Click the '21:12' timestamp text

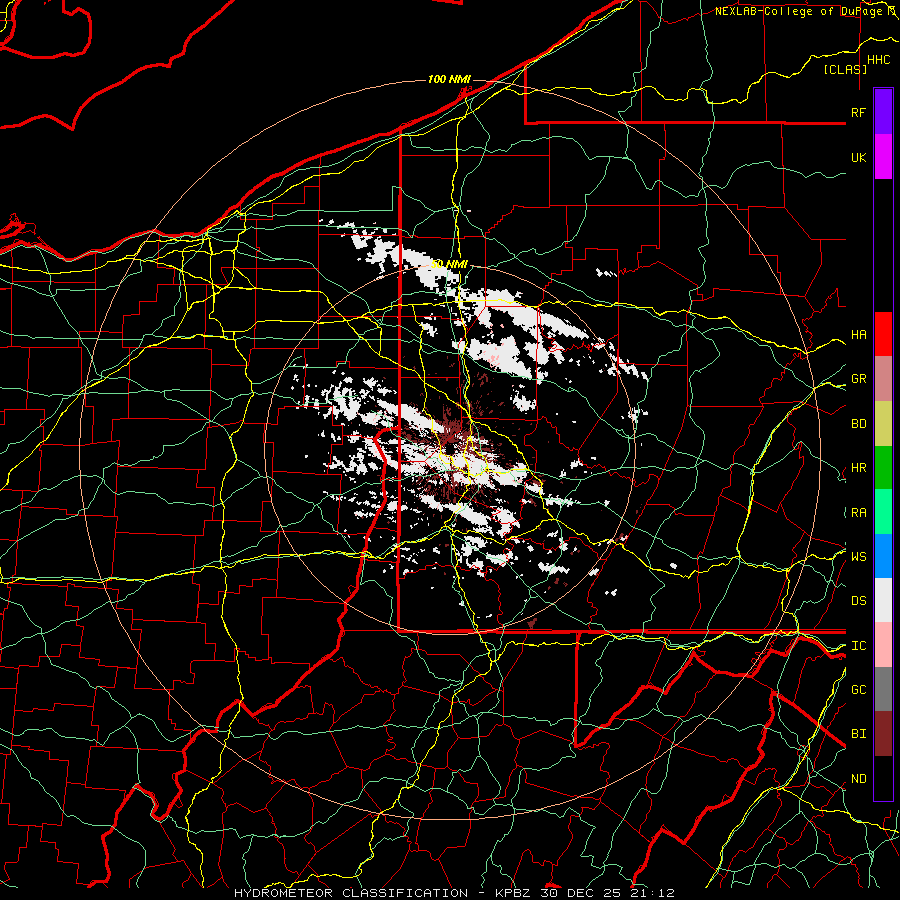click(x=651, y=893)
